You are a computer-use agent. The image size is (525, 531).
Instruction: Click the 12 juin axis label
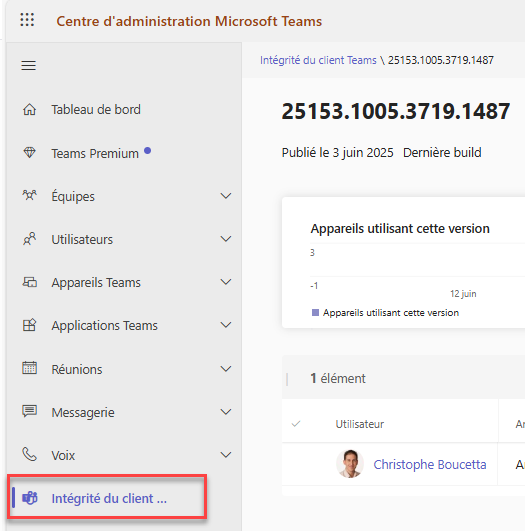tap(463, 294)
